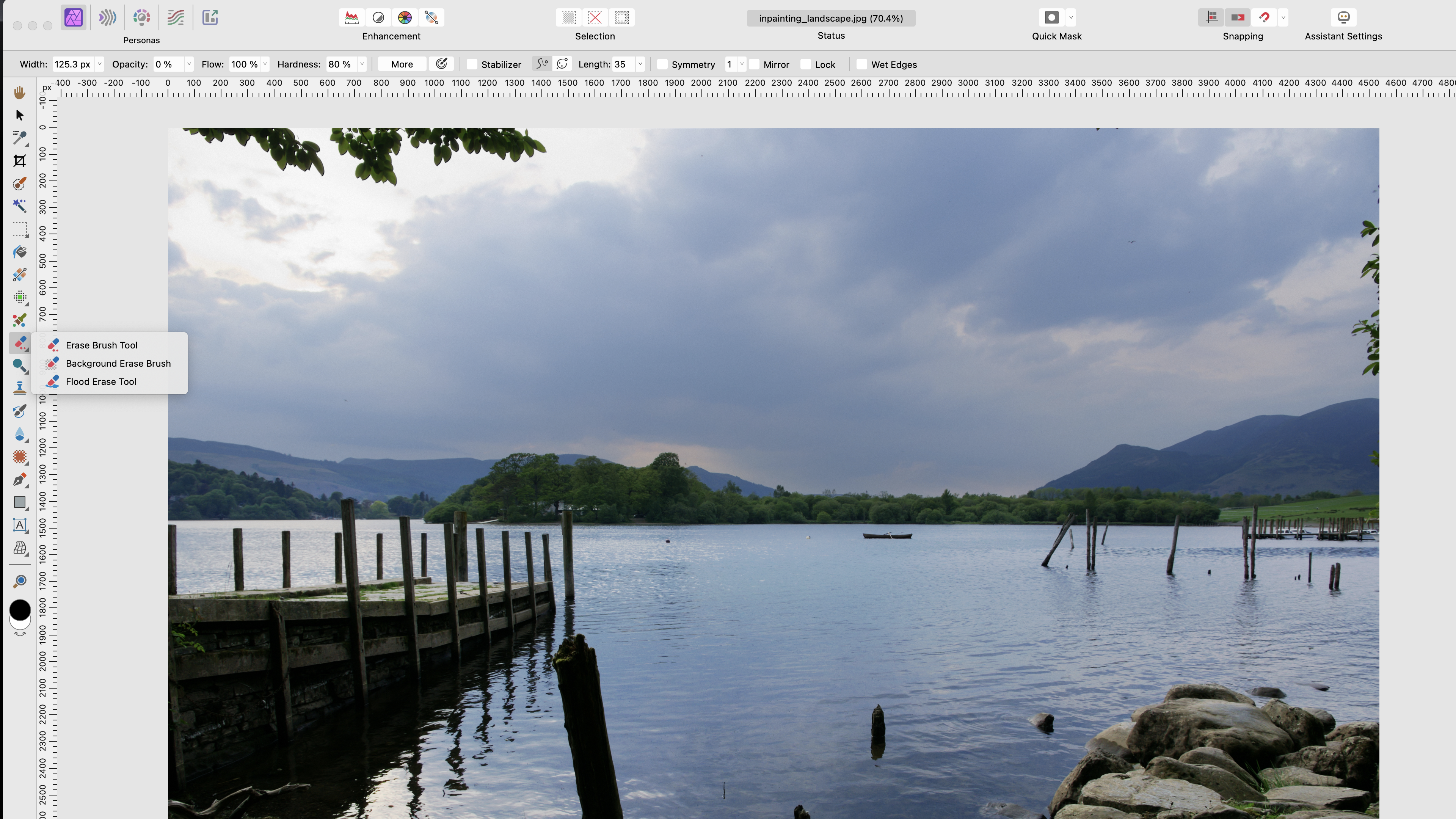Open the Quick Mask options dropdown
Viewport: 1456px width, 819px height.
pos(1070,17)
